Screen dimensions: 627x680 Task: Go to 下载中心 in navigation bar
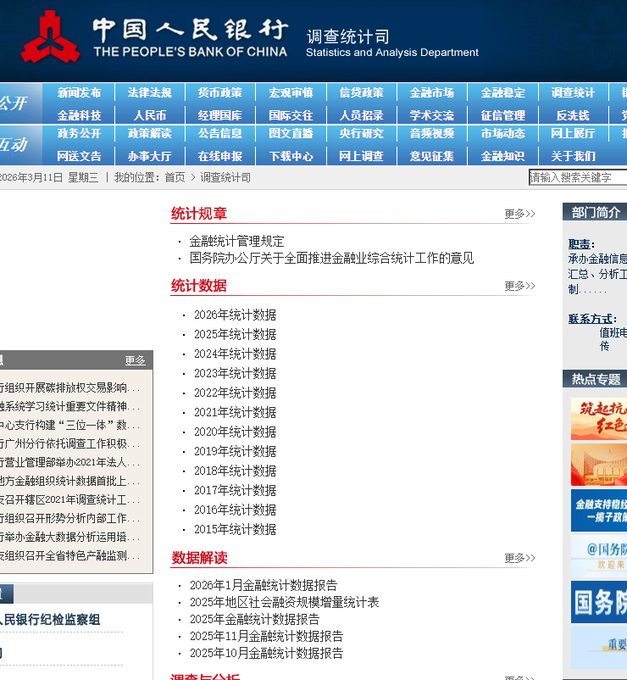(x=291, y=156)
